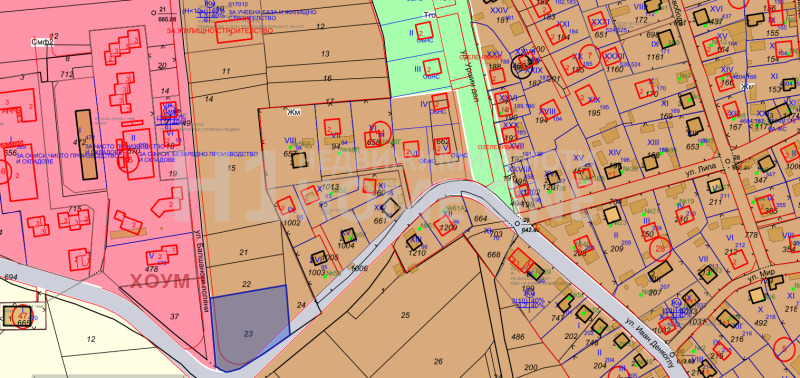Screen dimensions: 800x378
Task: Click parcel number 25 on the map
Action: pos(405,315)
